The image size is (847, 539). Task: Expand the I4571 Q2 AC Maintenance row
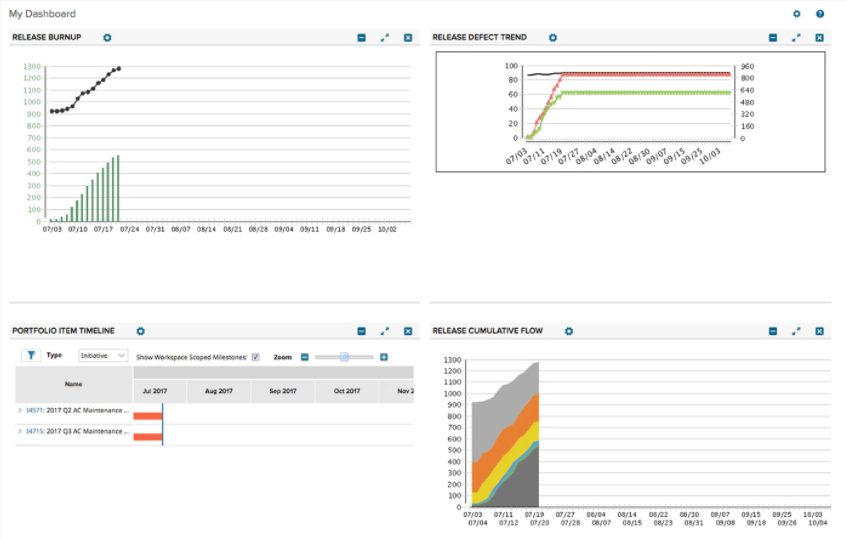(20, 409)
